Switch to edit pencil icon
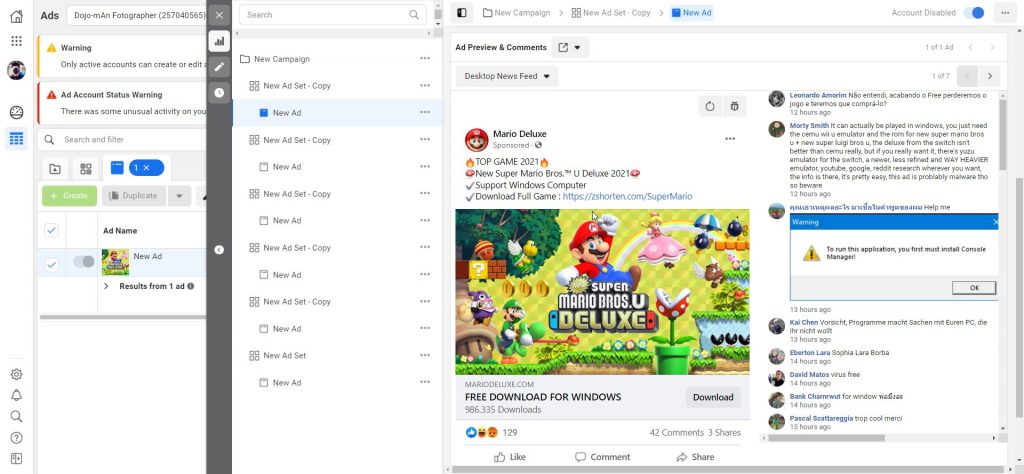 click(x=219, y=67)
